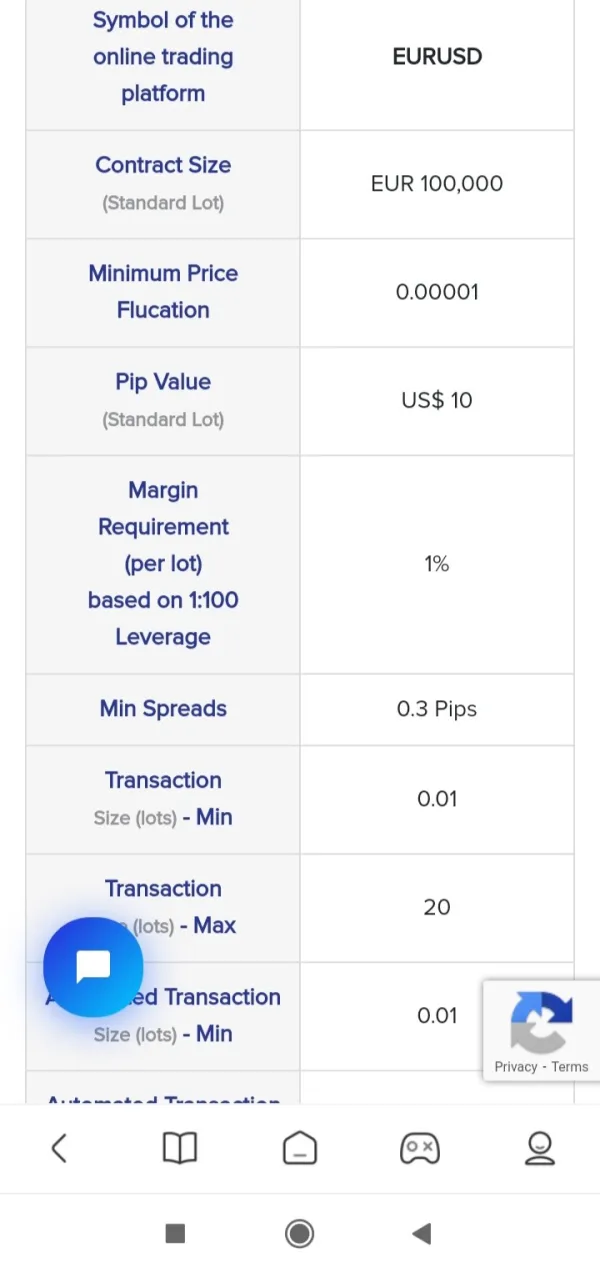Open the user profile icon

tap(539, 1148)
